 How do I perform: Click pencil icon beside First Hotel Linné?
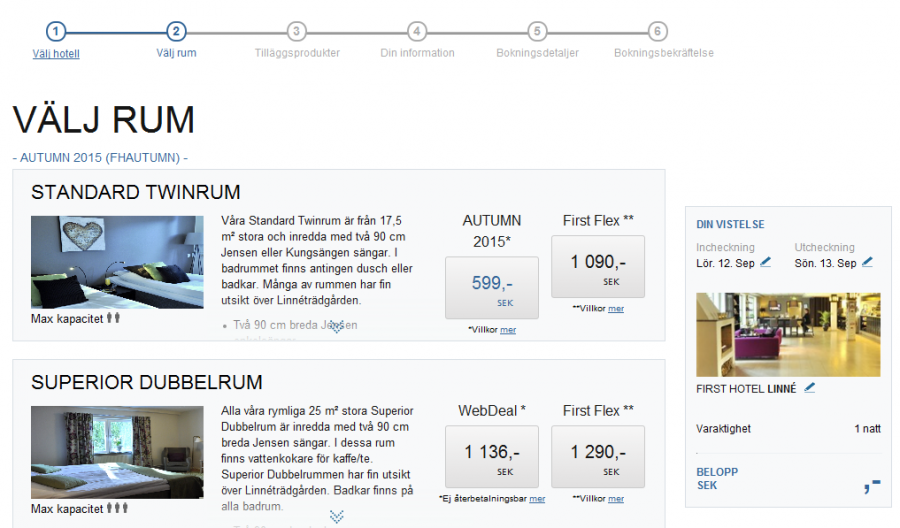[809, 388]
